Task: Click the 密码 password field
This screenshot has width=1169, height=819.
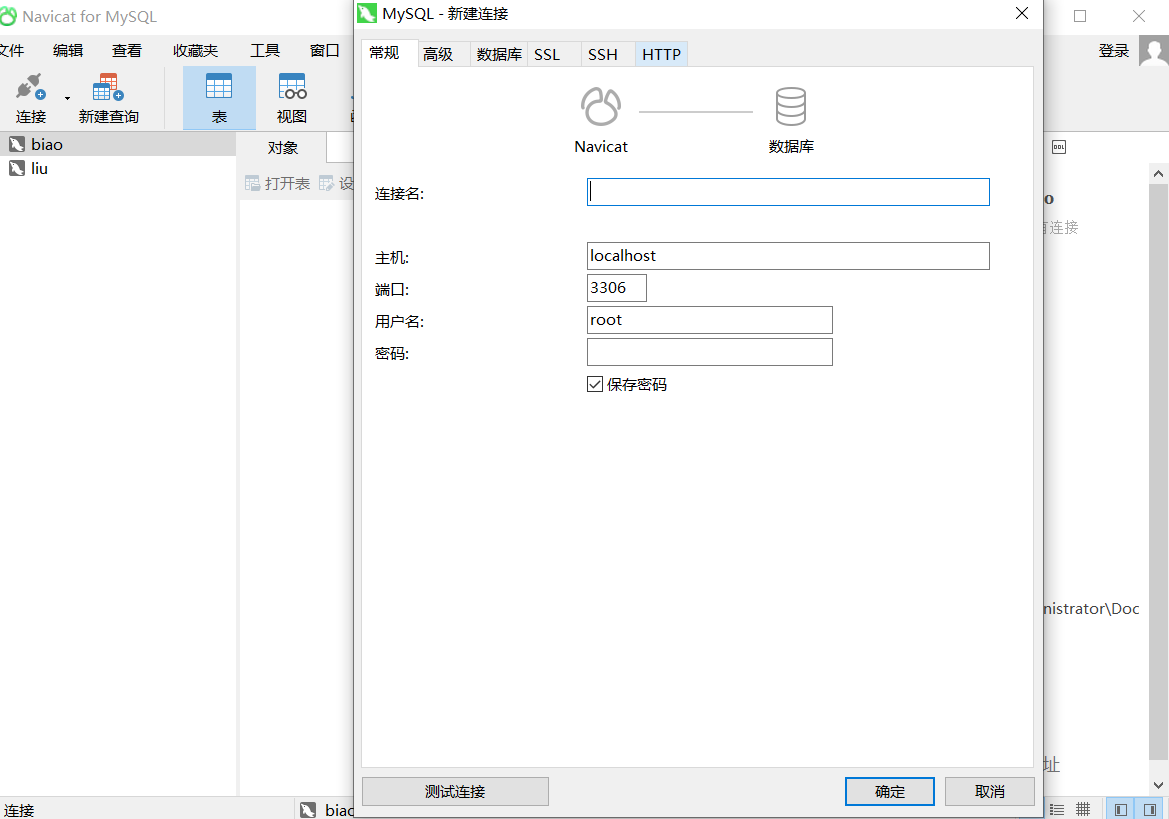Action: [710, 352]
